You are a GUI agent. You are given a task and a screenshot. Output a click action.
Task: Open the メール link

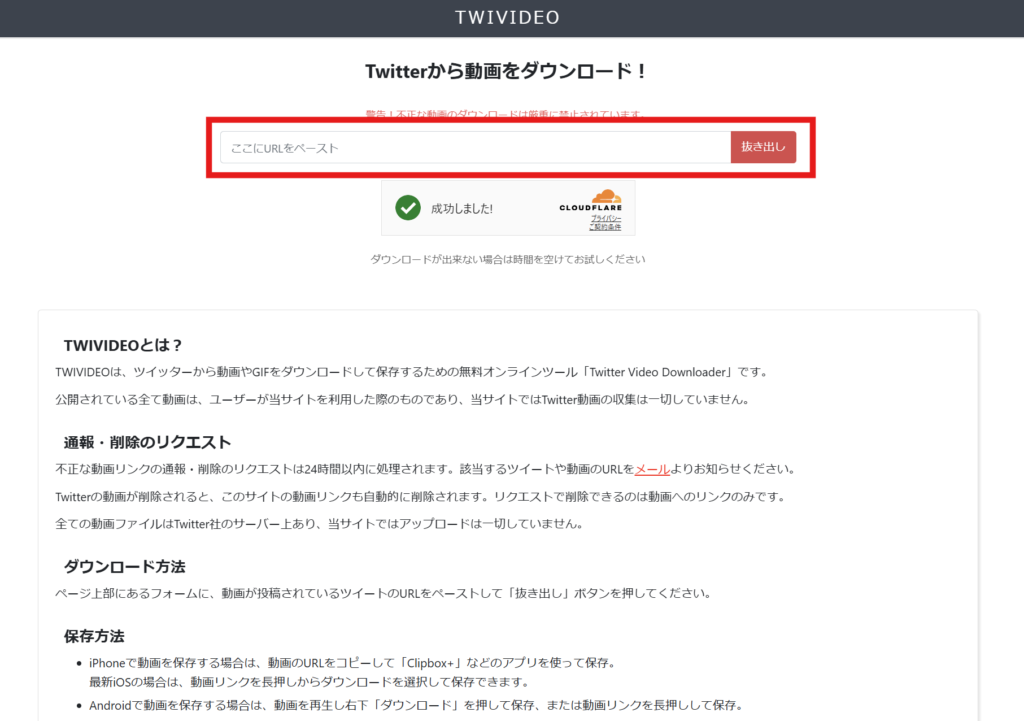point(652,469)
